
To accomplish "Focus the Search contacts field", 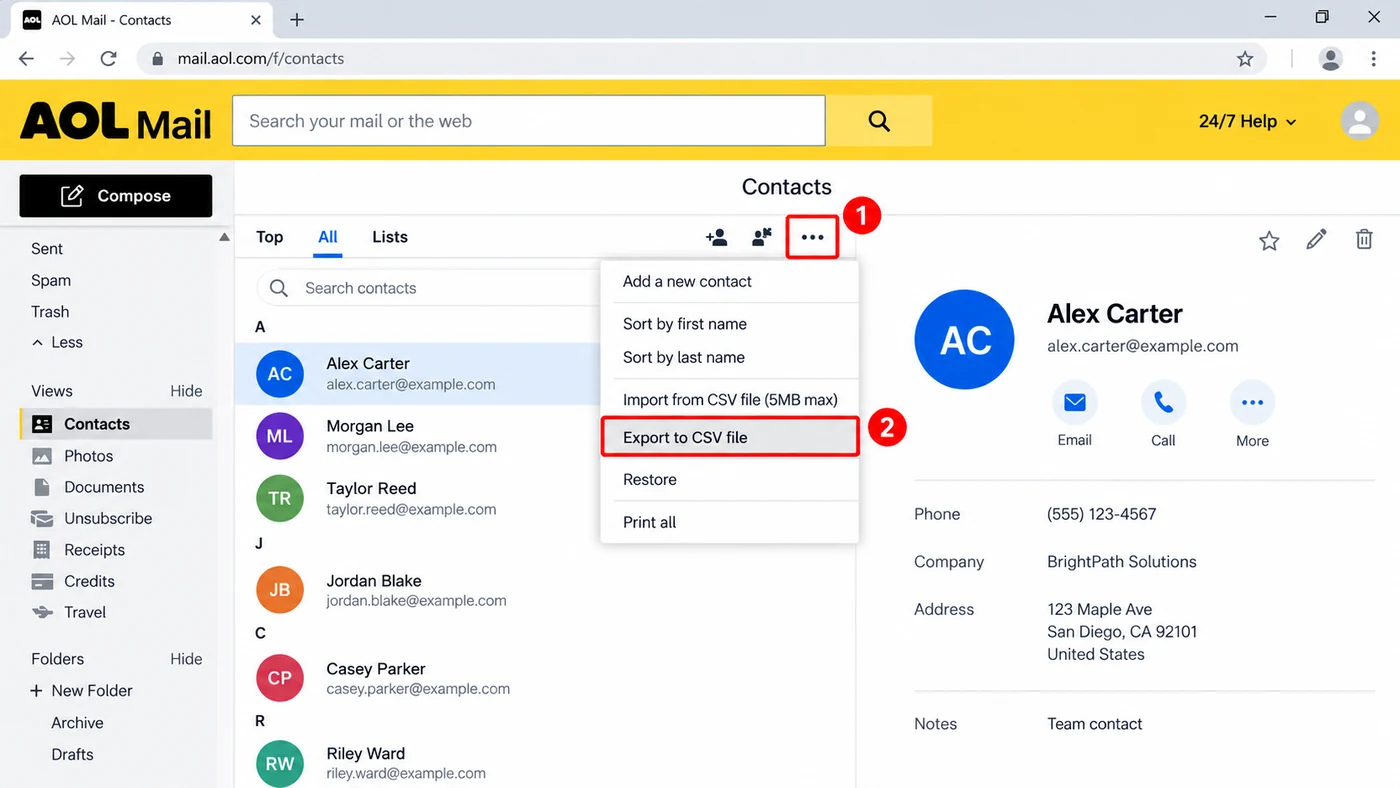I will pos(430,288).
